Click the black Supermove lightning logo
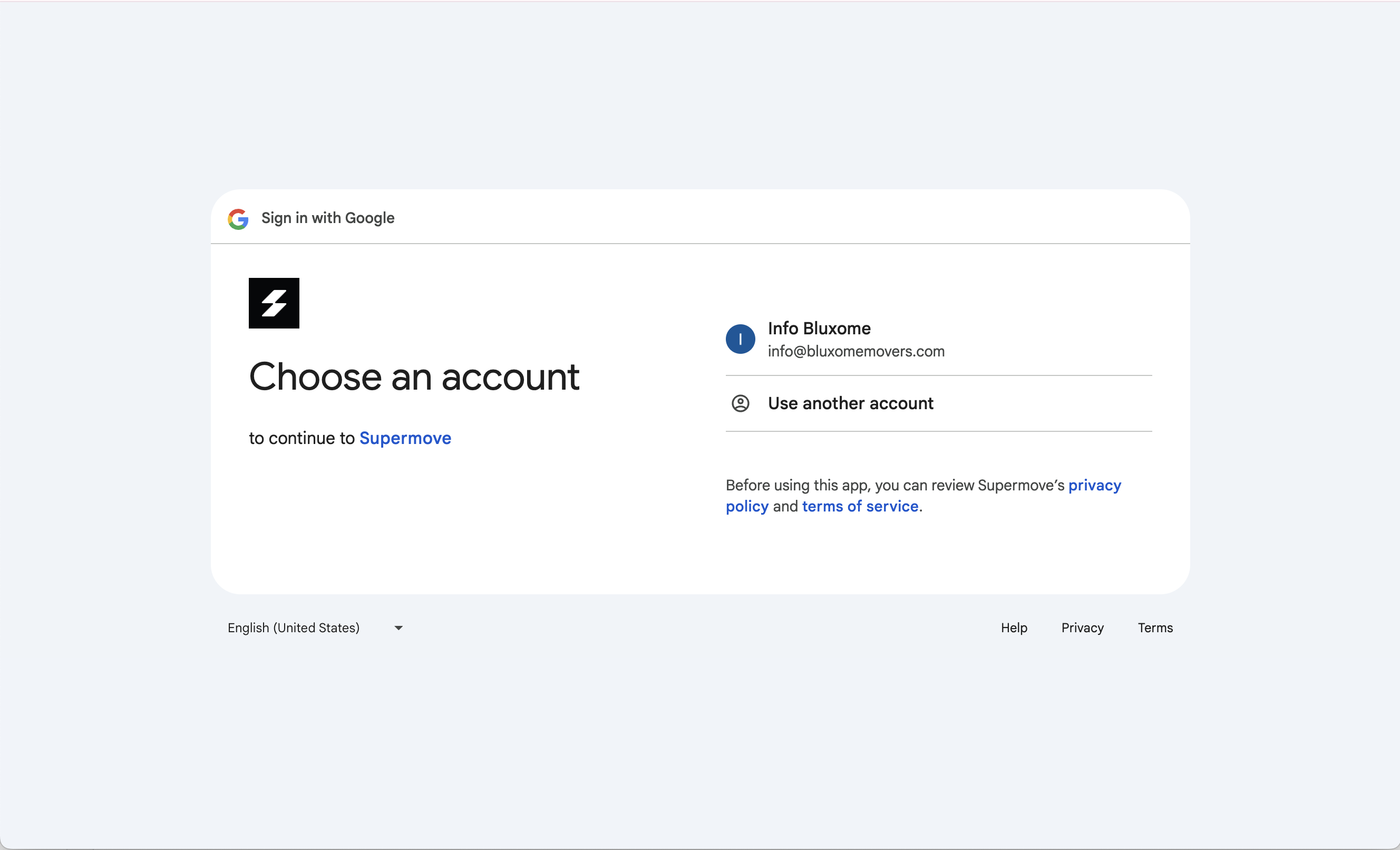Viewport: 1400px width, 850px height. click(274, 303)
